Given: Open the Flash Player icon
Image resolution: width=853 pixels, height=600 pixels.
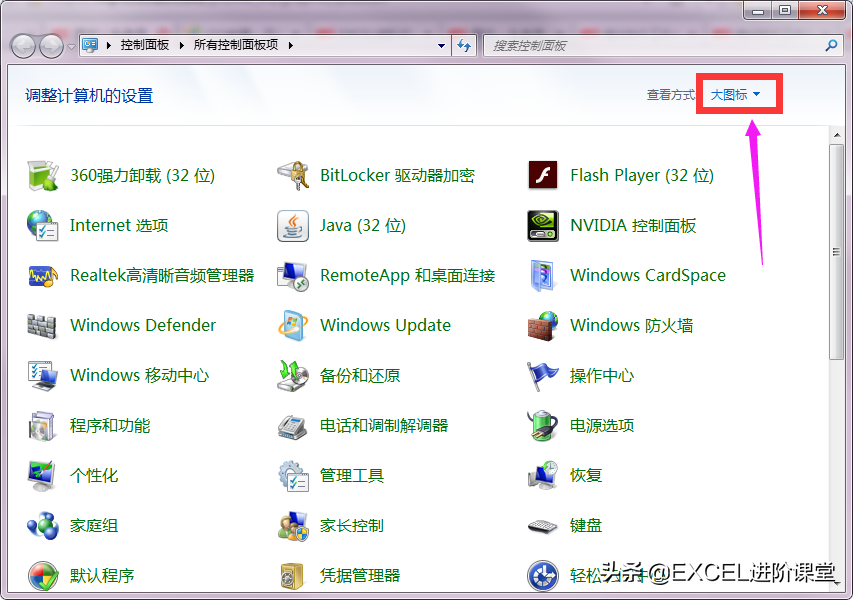Looking at the screenshot, I should pos(542,175).
